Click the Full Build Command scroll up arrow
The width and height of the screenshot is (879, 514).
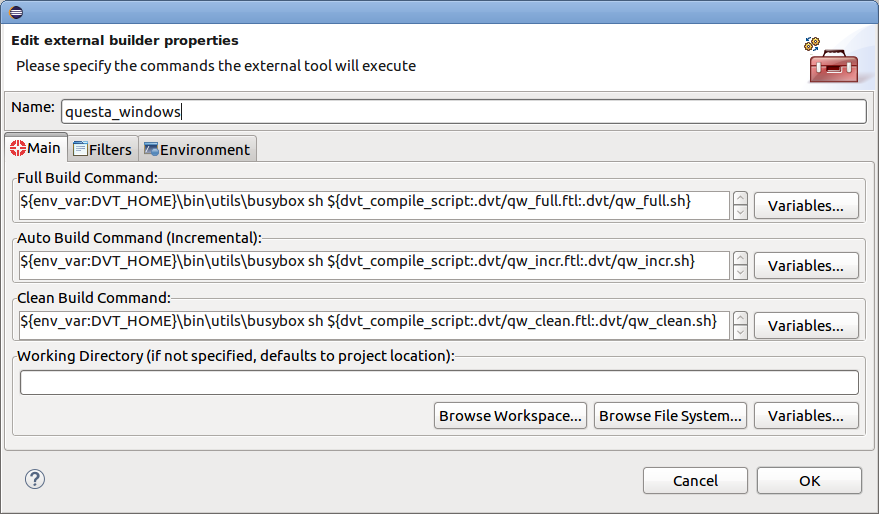(741, 199)
